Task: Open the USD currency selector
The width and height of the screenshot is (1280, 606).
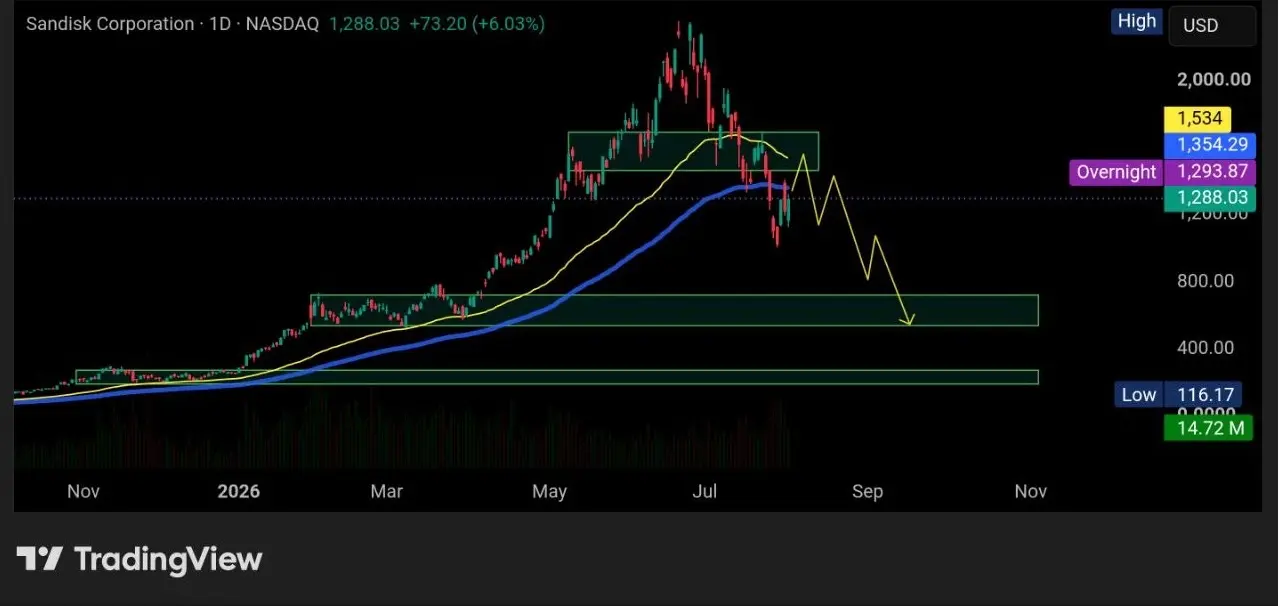Action: 1212,26
